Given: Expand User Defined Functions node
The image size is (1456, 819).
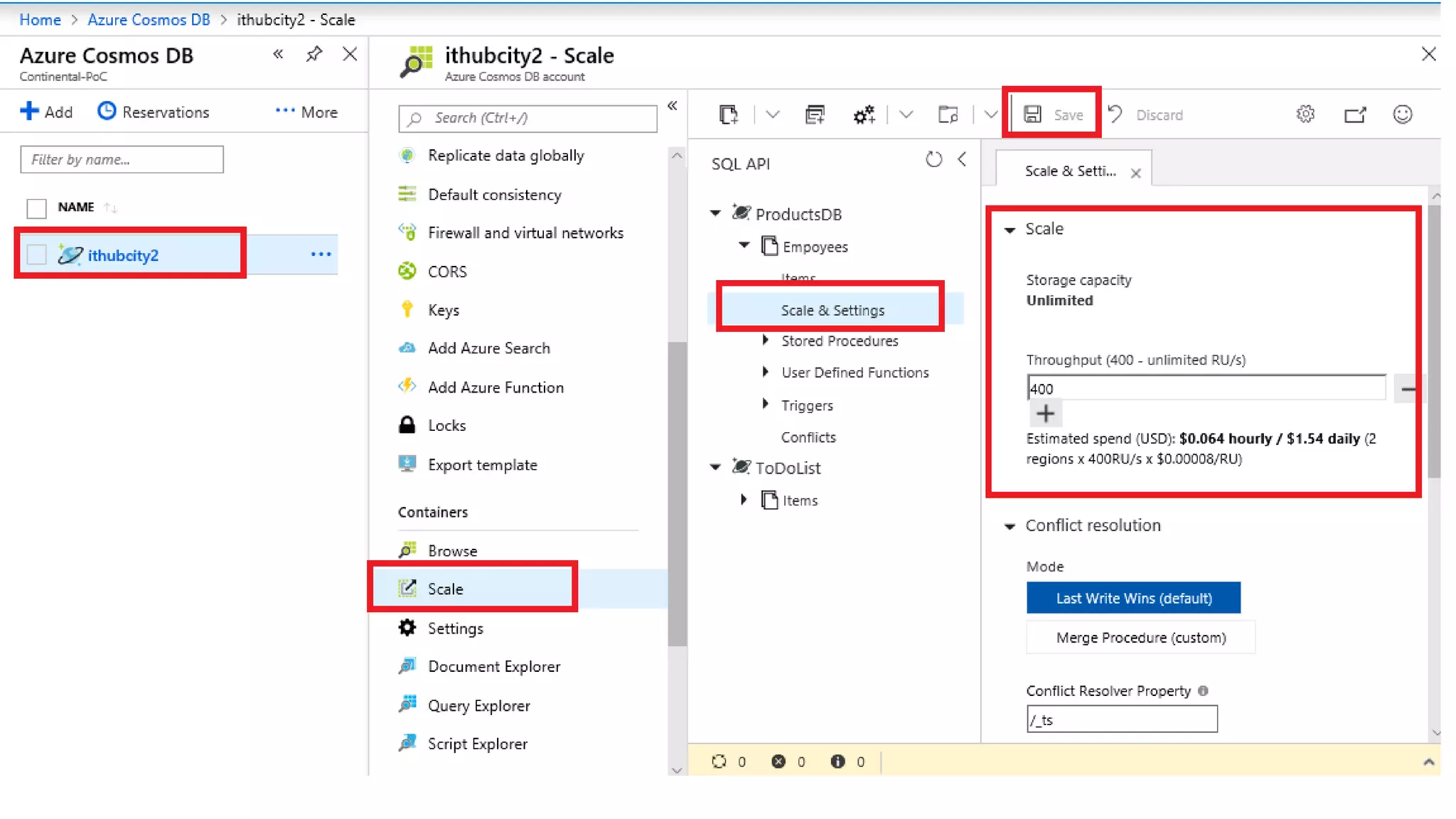Looking at the screenshot, I should click(x=765, y=371).
